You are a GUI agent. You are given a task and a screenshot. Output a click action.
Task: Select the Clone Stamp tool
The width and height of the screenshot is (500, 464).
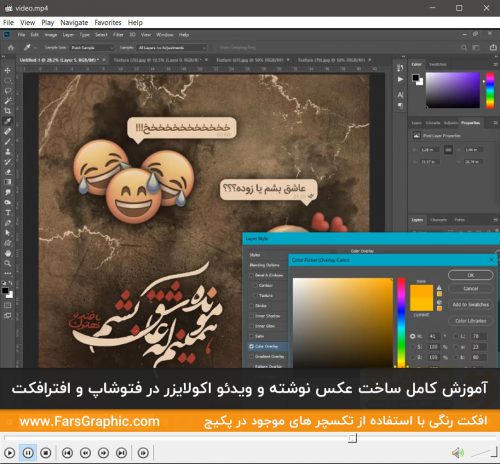[7, 152]
